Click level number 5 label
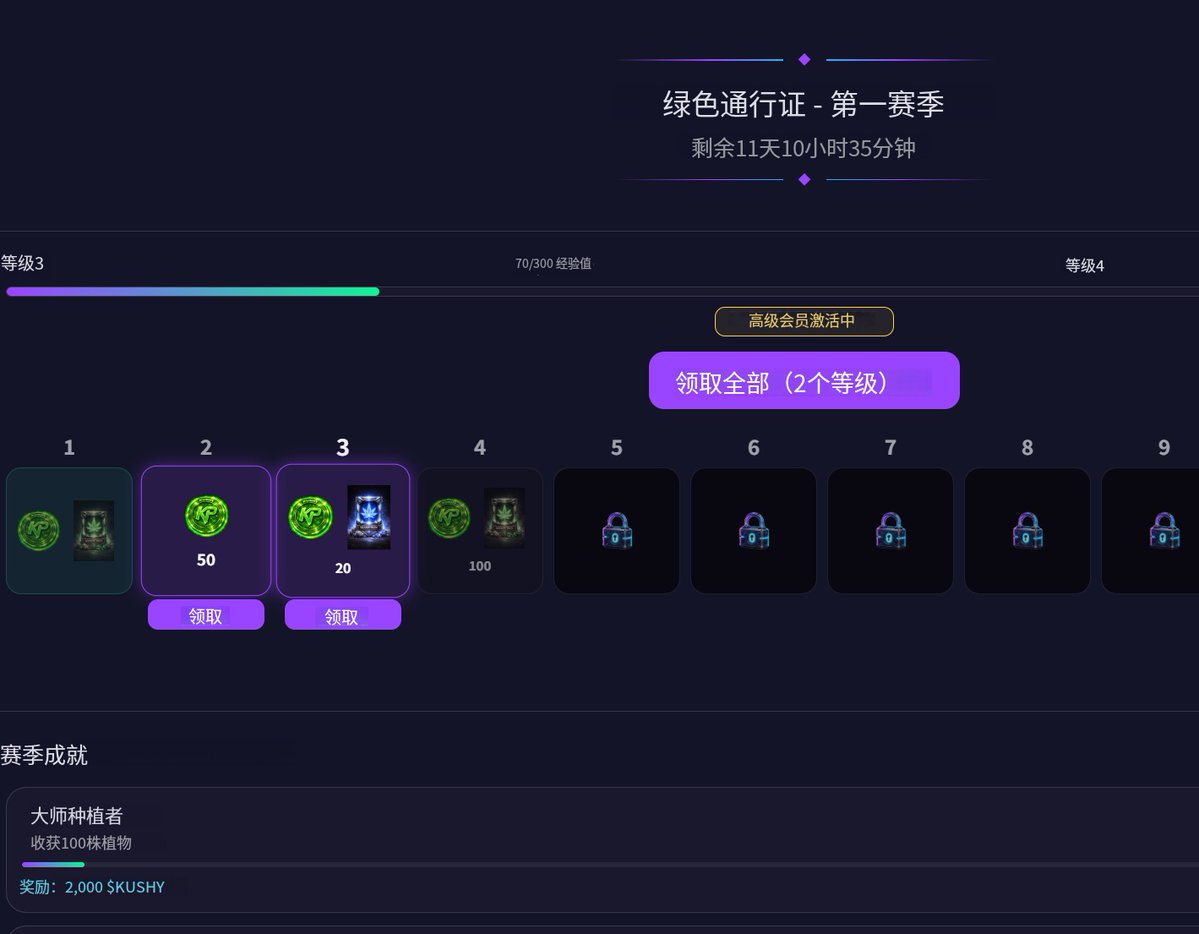 pos(616,447)
